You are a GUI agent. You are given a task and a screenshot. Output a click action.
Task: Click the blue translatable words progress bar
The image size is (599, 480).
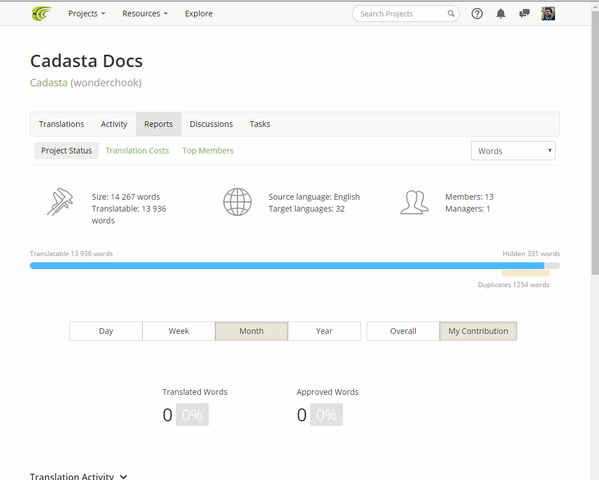click(287, 266)
